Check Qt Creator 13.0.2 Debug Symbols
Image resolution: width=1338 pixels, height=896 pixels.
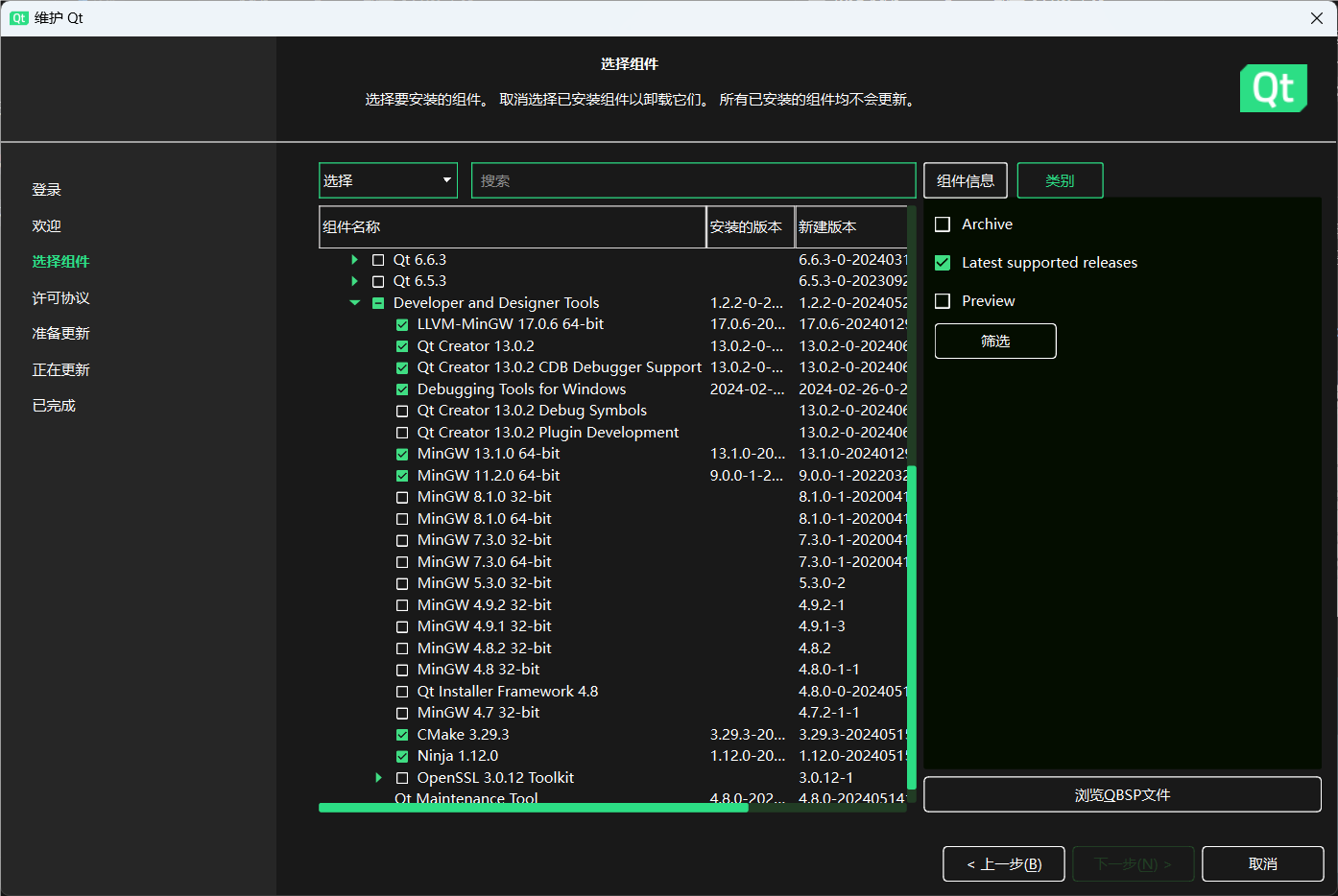pyautogui.click(x=402, y=410)
